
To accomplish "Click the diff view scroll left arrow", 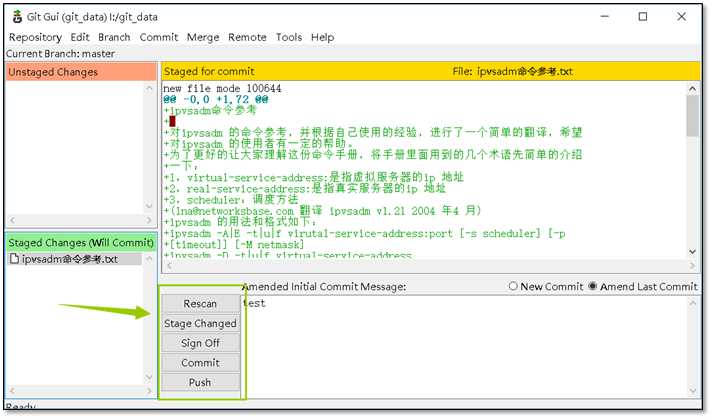I will point(168,266).
